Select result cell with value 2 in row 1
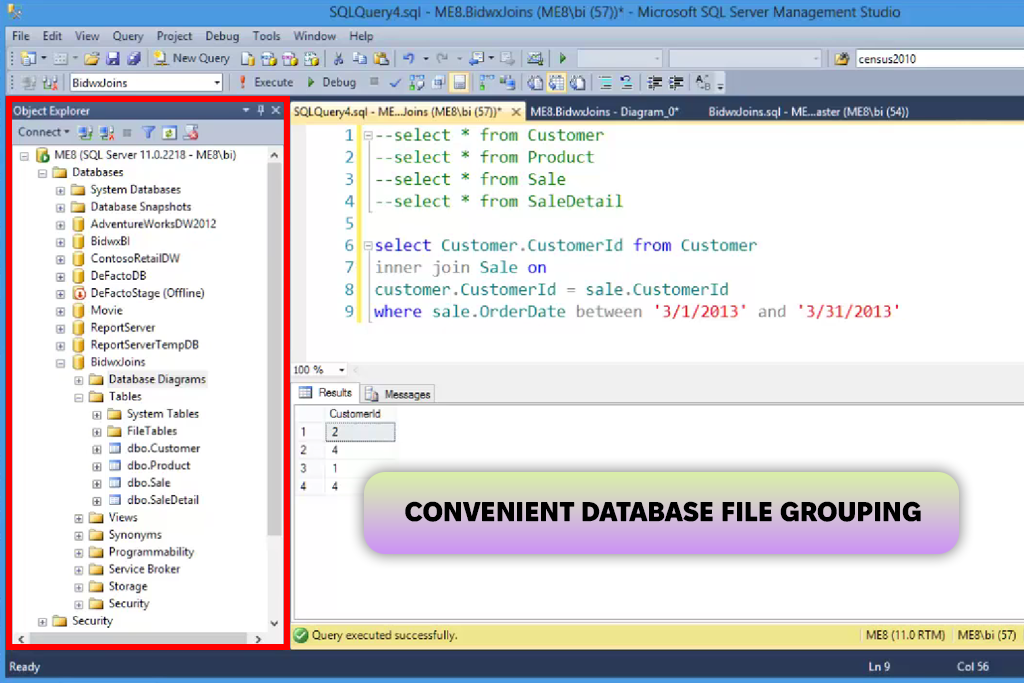Image resolution: width=1024 pixels, height=683 pixels. (x=360, y=432)
